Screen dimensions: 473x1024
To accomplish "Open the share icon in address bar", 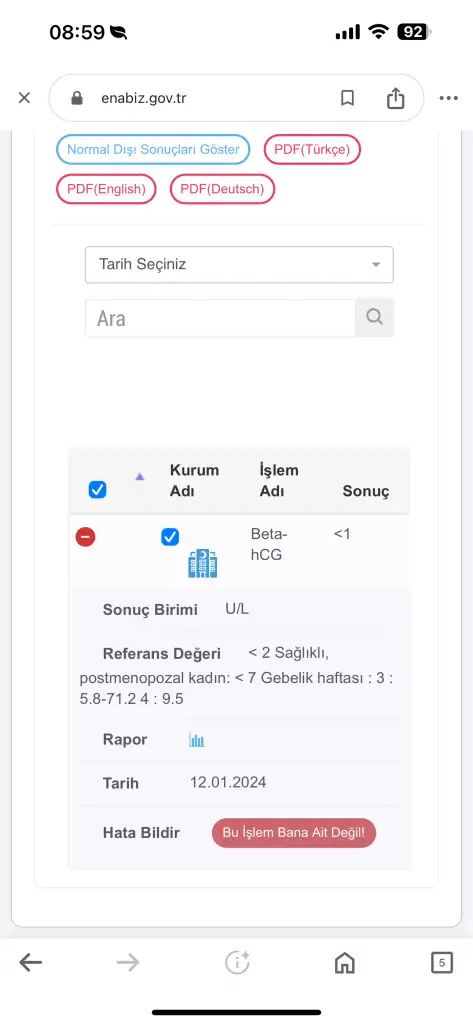I will [395, 98].
